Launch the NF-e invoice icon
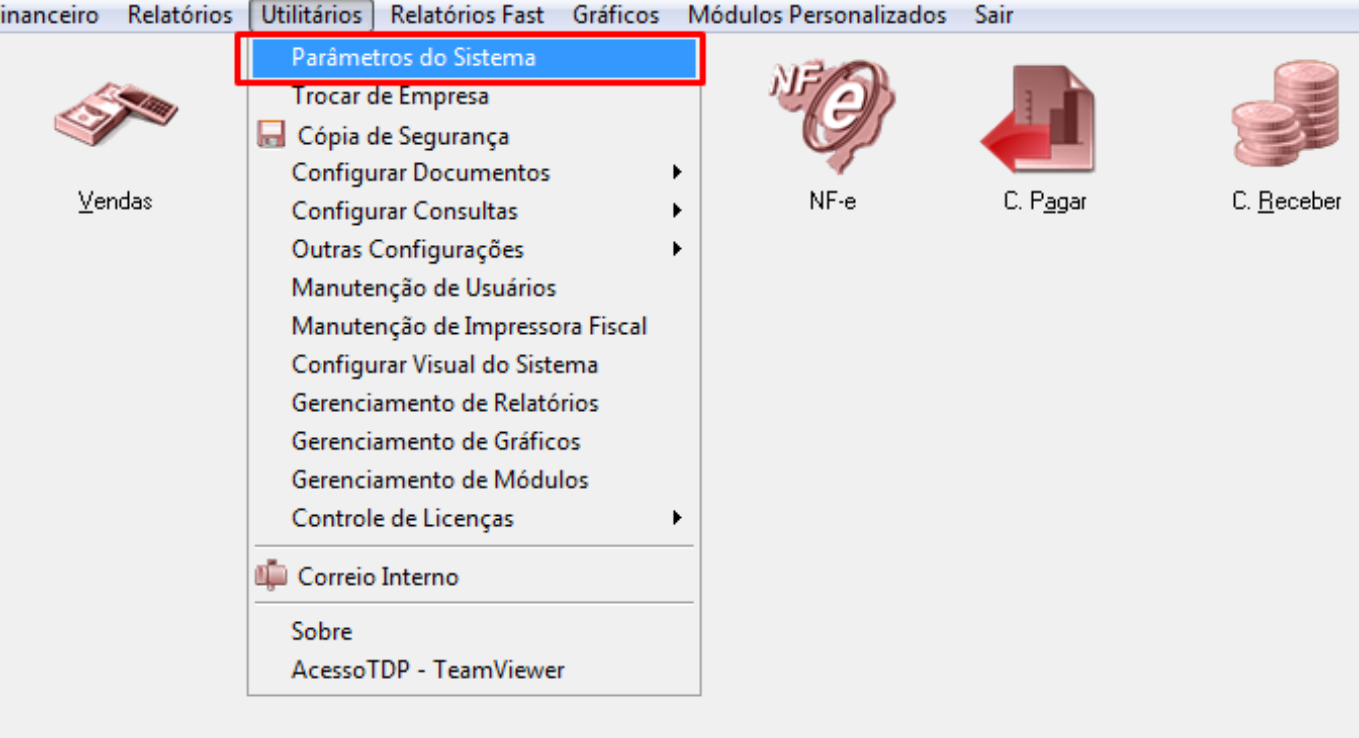Image resolution: width=1359 pixels, height=738 pixels. [x=832, y=117]
